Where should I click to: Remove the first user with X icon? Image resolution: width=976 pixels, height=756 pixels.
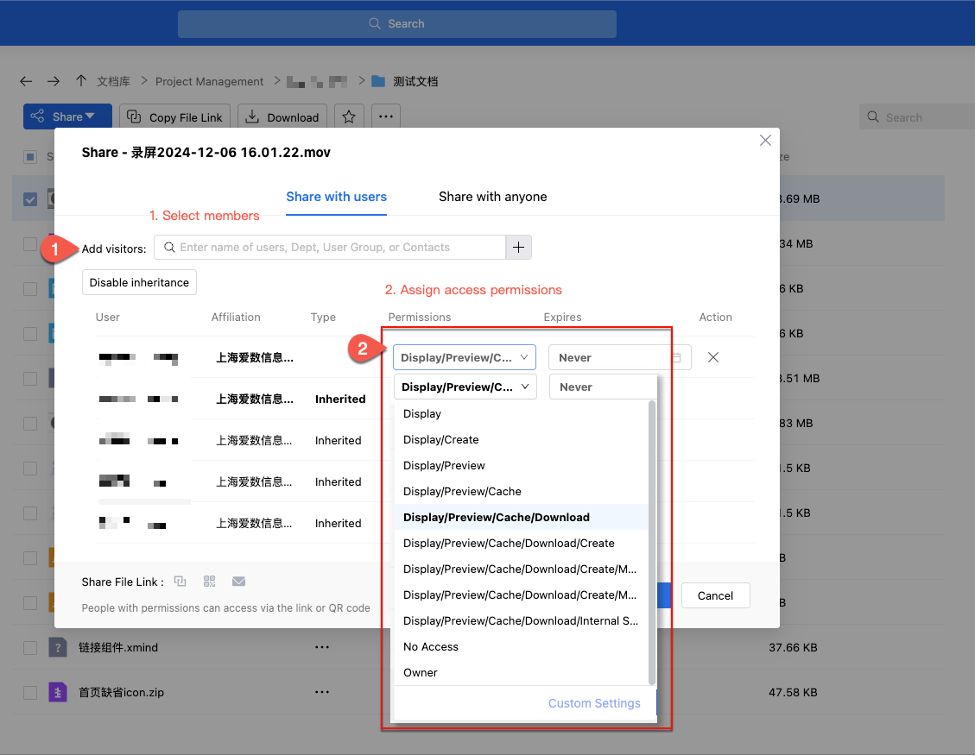[713, 357]
